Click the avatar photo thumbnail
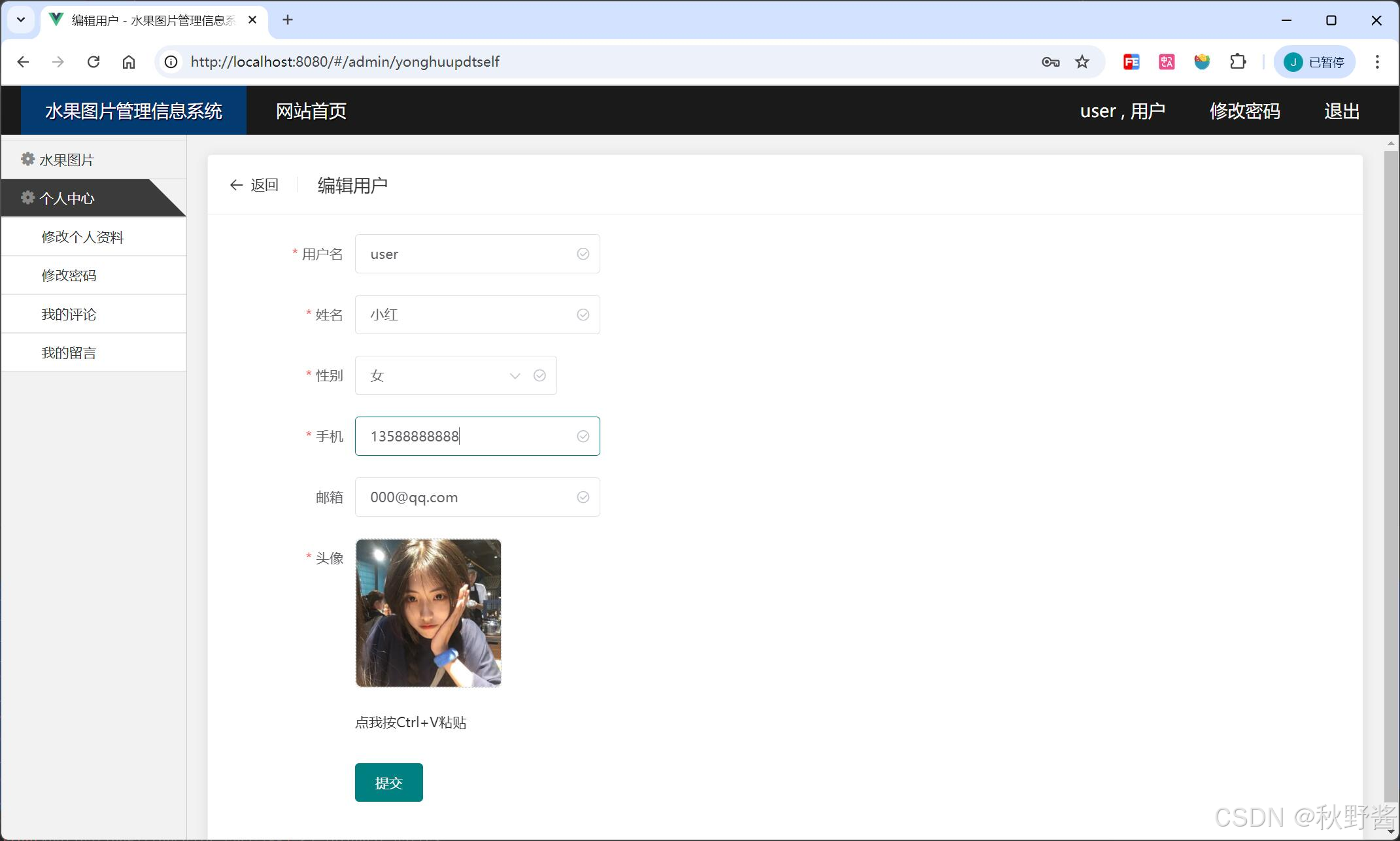 tap(428, 613)
